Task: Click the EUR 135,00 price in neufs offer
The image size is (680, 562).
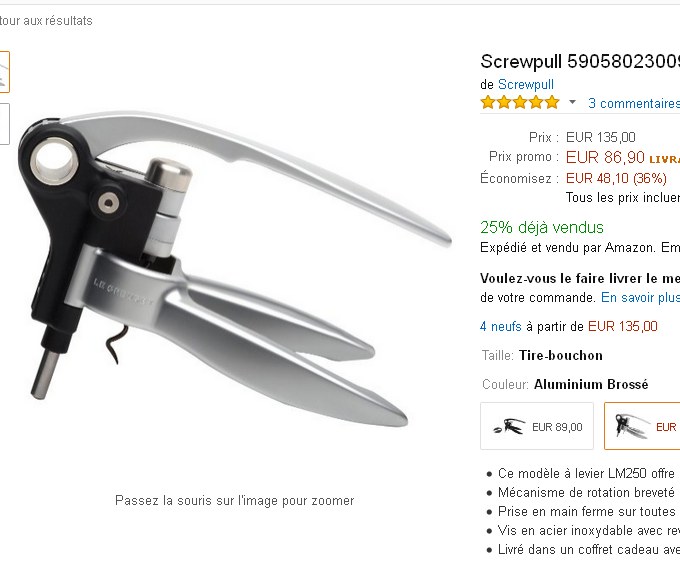Action: tap(622, 326)
